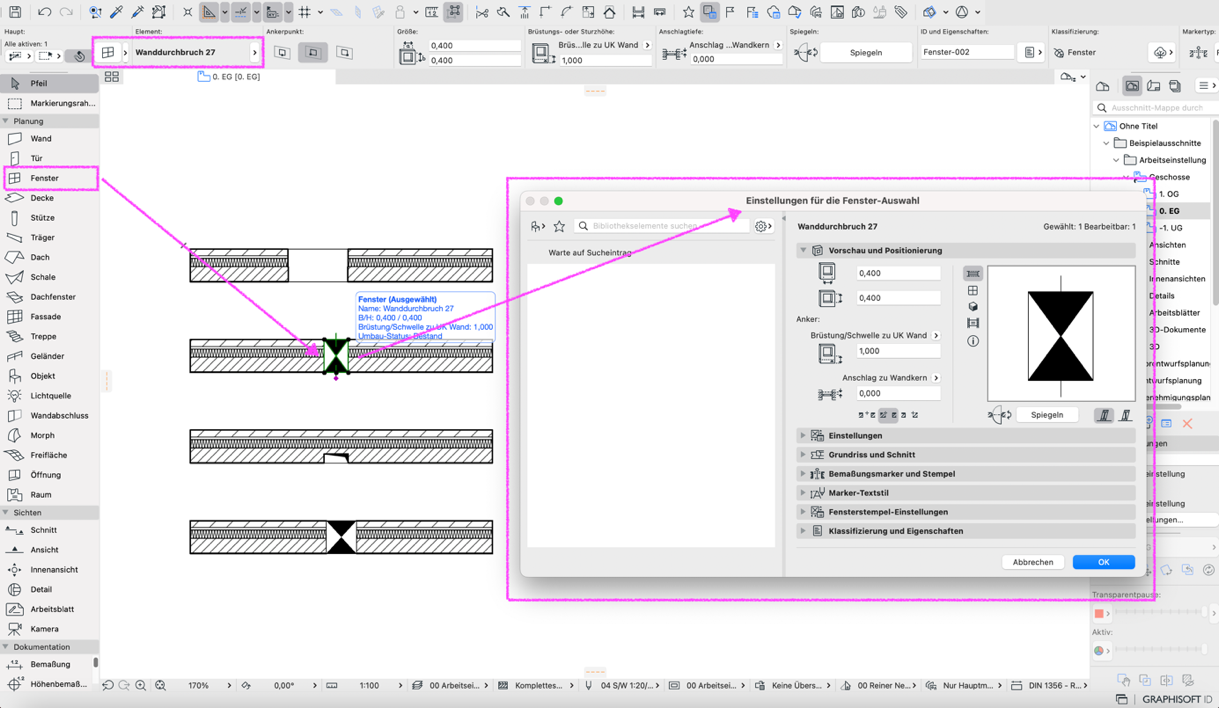Select the Pfeil arrow tool

(x=49, y=83)
